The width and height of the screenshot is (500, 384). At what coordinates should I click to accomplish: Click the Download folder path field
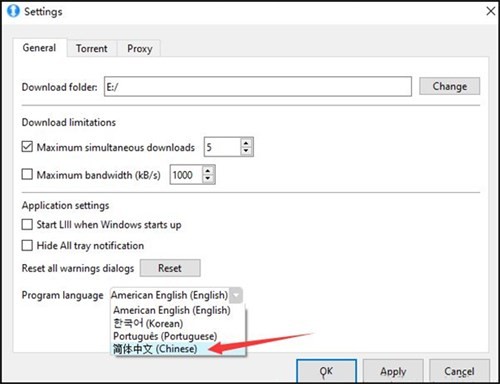click(258, 87)
